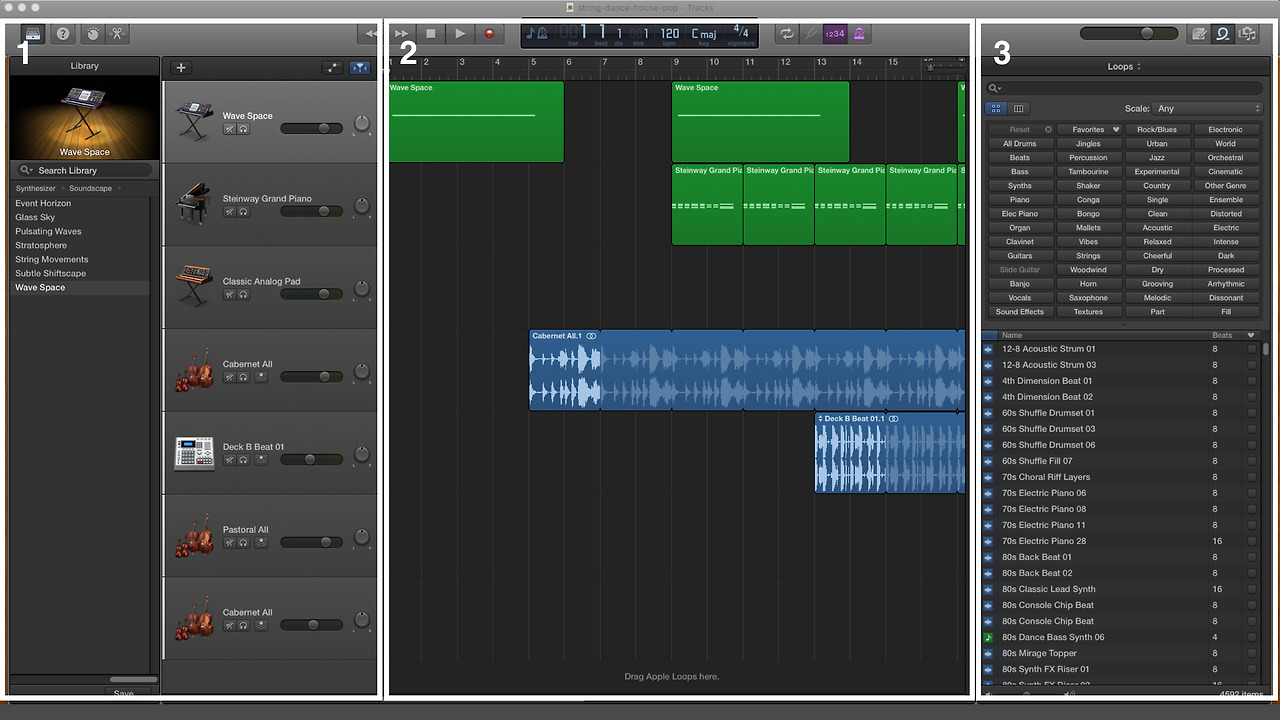The image size is (1280, 720).
Task: Click bar 9 on the timeline ruler
Action: coord(677,64)
